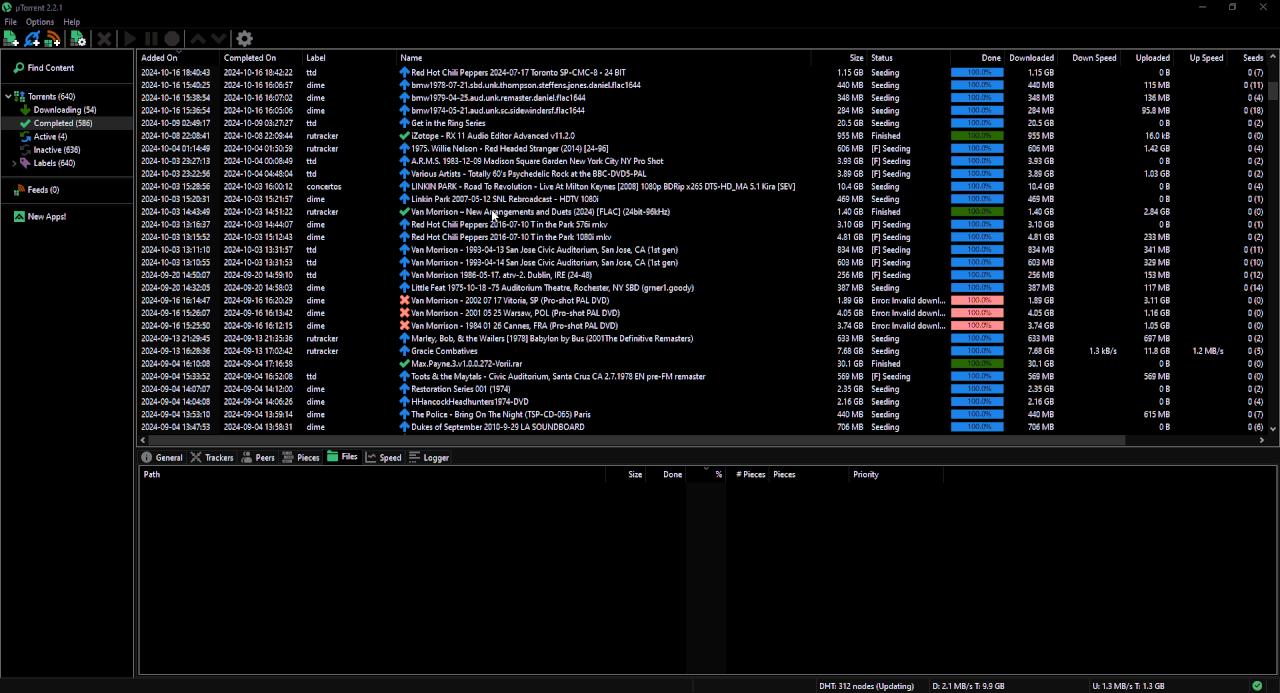Click red error icon for Vitoria torrent
1280x693 pixels.
tap(405, 300)
